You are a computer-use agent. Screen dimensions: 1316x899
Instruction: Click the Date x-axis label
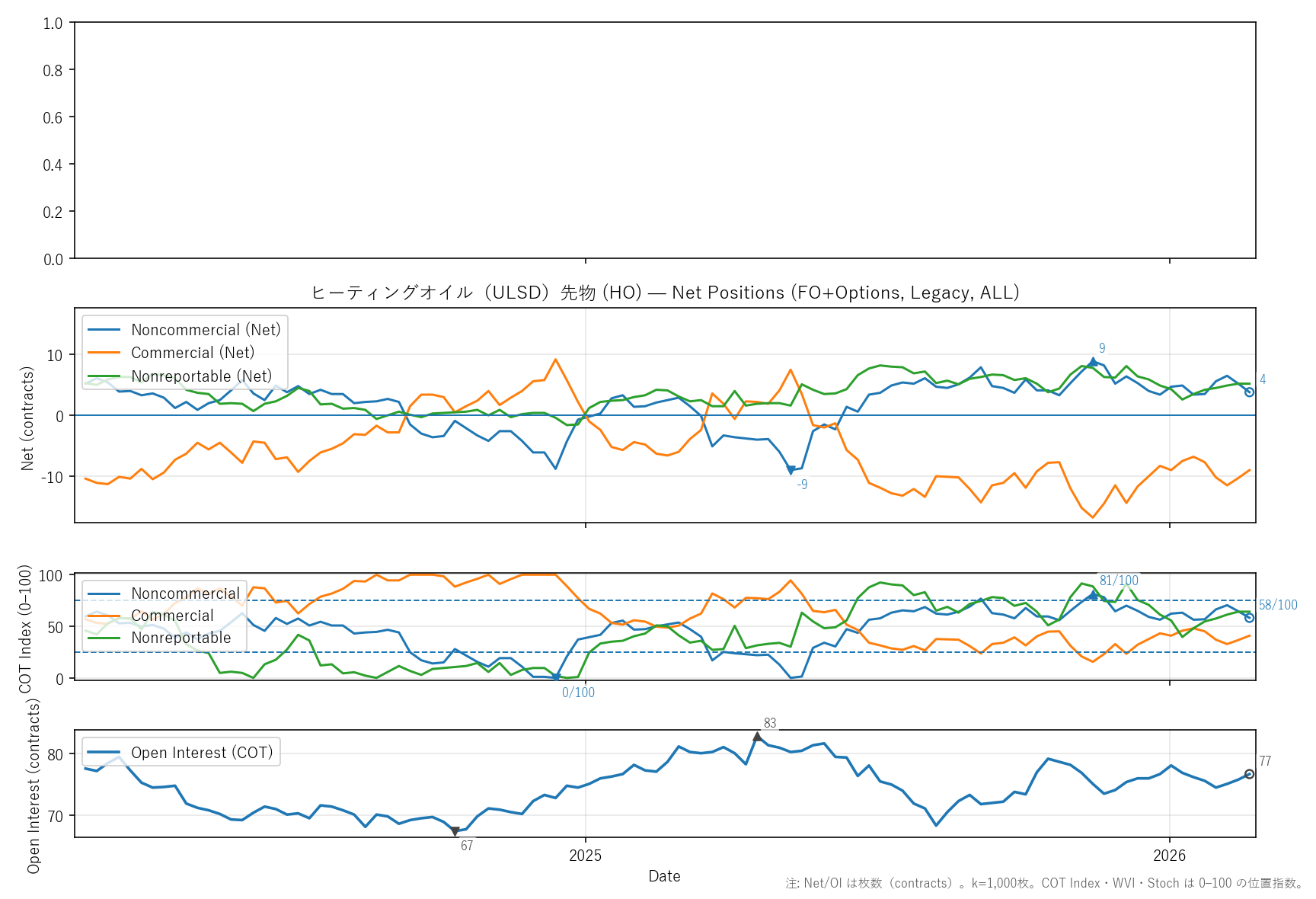(x=664, y=876)
